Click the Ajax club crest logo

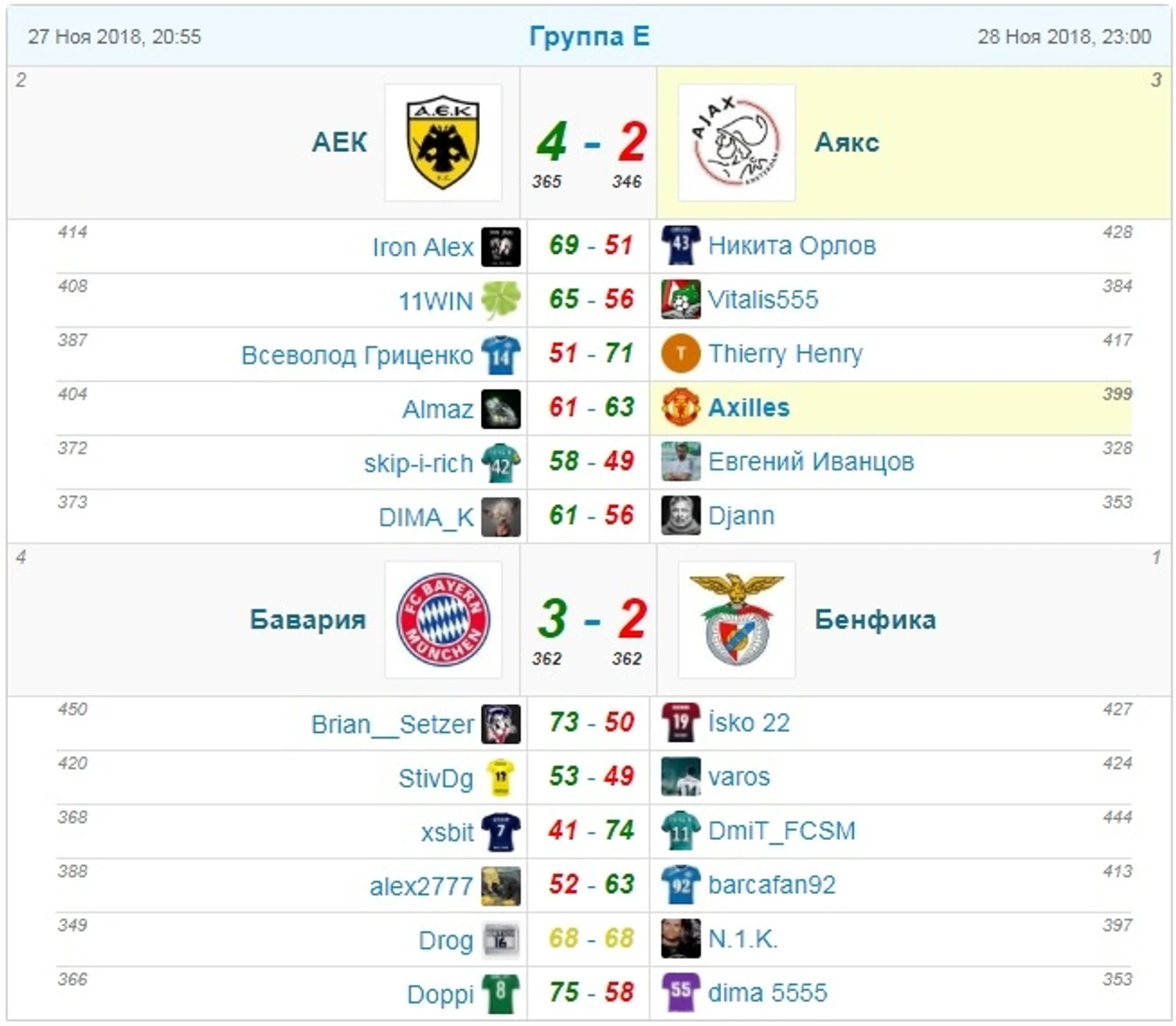pos(736,143)
